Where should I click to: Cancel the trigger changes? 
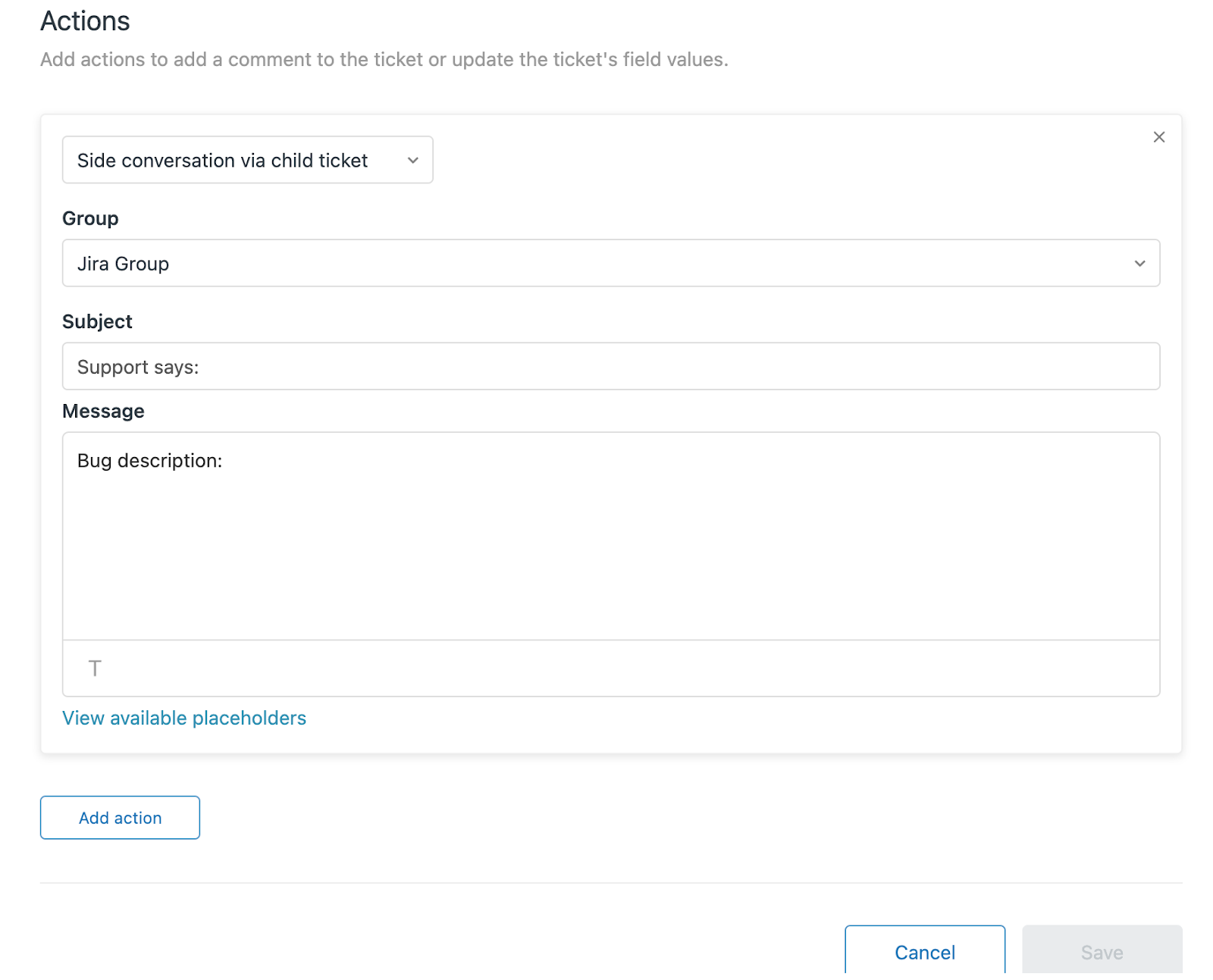coord(925,951)
